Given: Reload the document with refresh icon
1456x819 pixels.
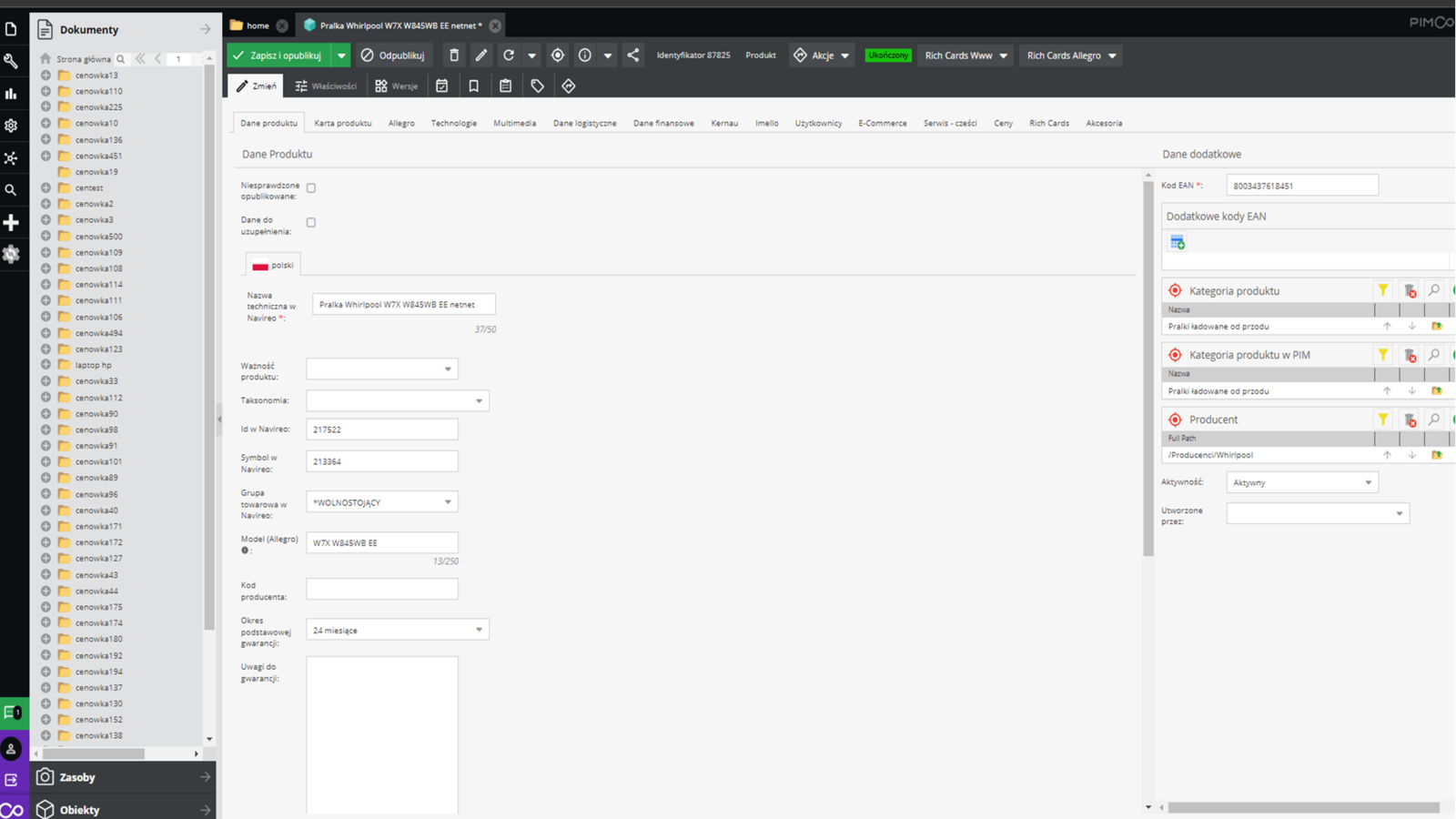Looking at the screenshot, I should click(509, 56).
